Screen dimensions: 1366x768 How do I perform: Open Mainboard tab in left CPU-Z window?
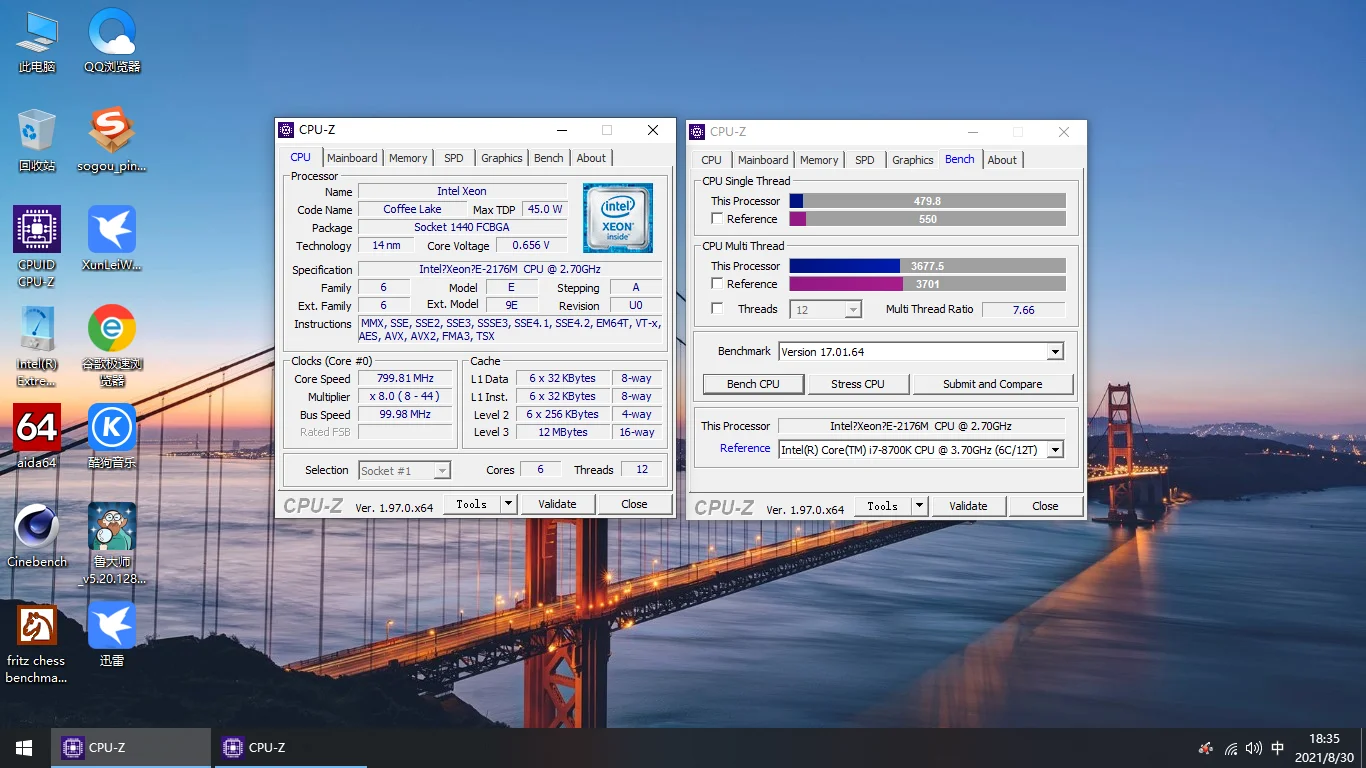[352, 158]
